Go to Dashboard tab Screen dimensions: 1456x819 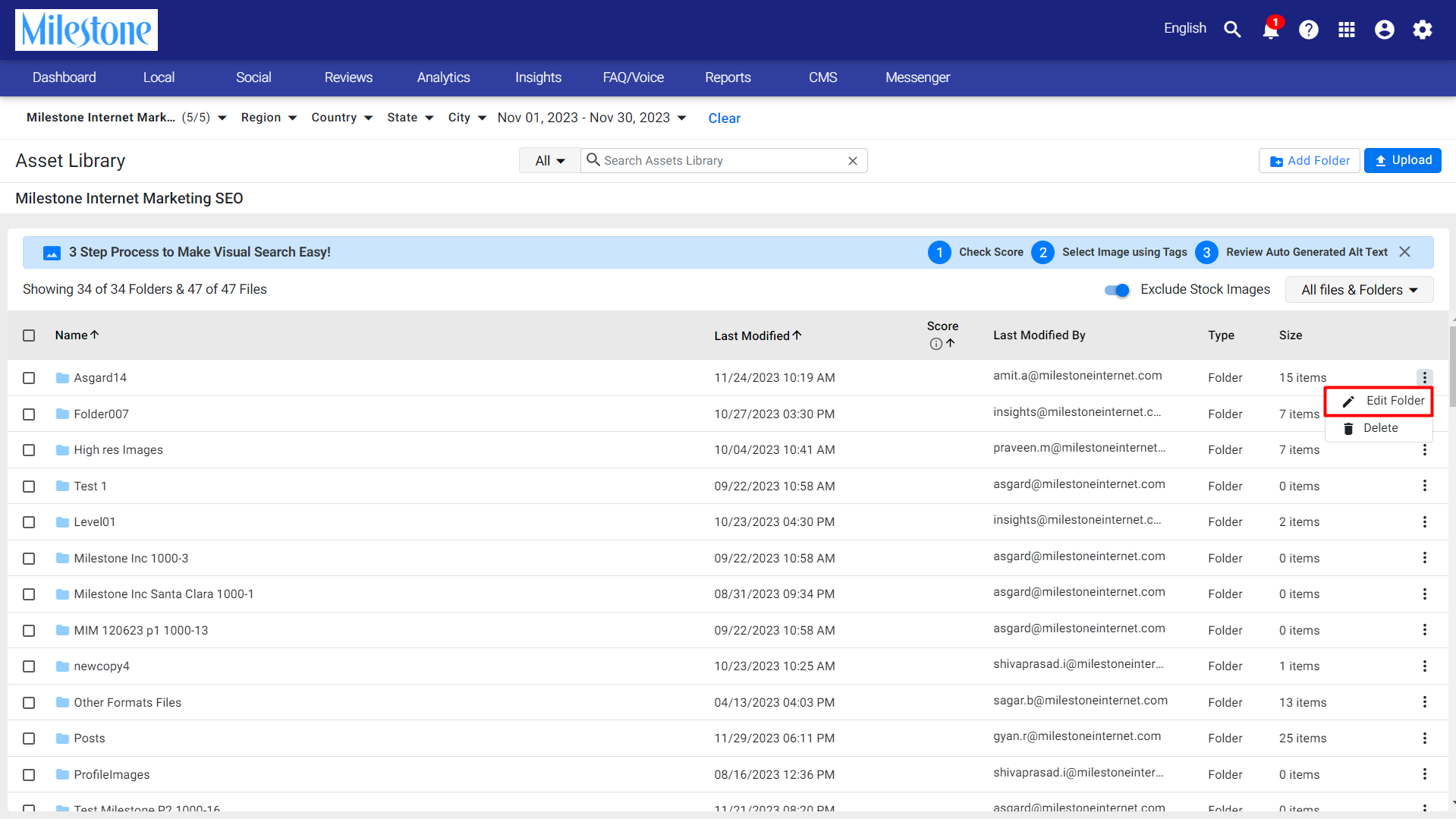coord(64,77)
